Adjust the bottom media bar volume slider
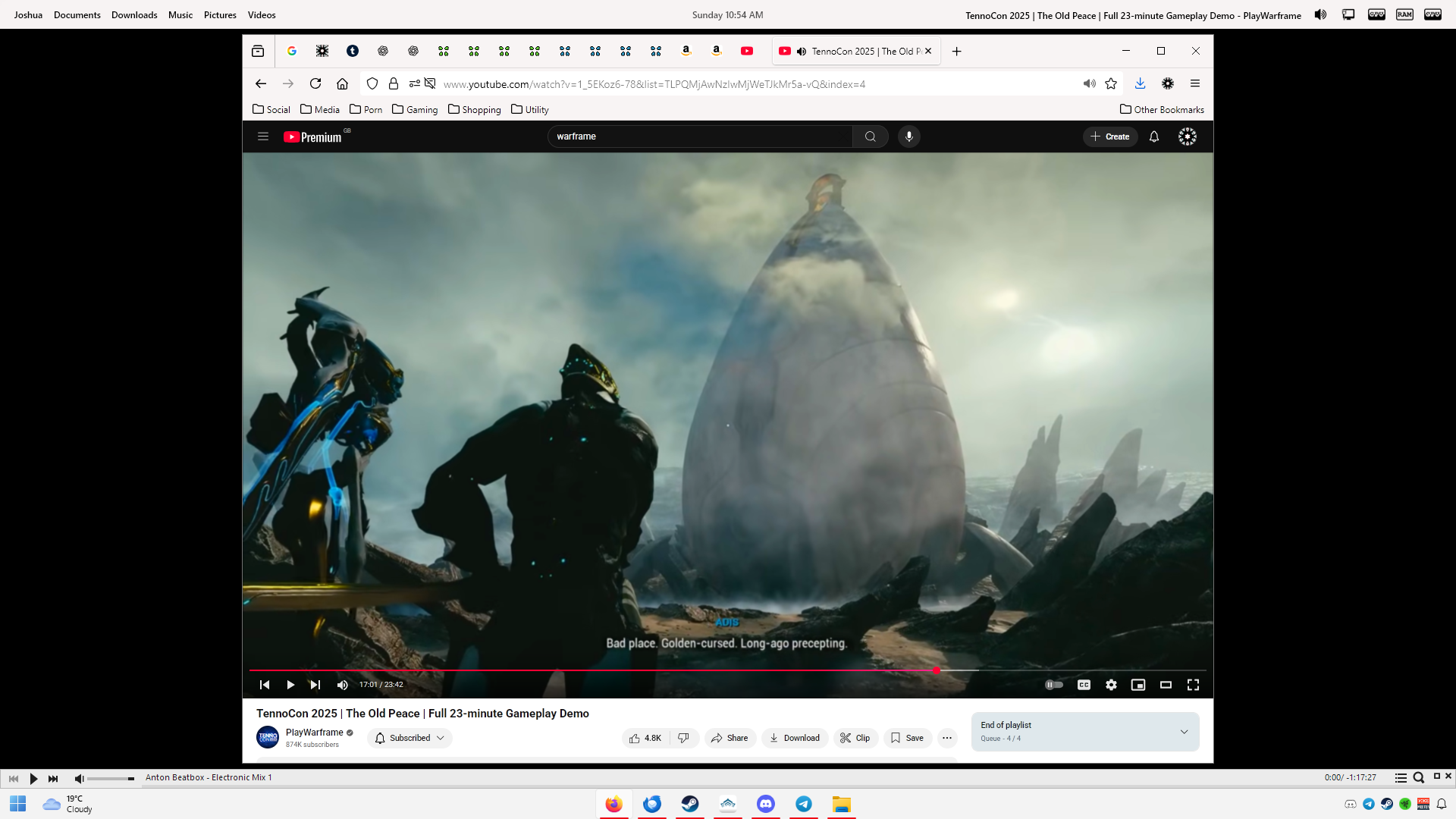This screenshot has width=1456, height=819. tap(111, 778)
